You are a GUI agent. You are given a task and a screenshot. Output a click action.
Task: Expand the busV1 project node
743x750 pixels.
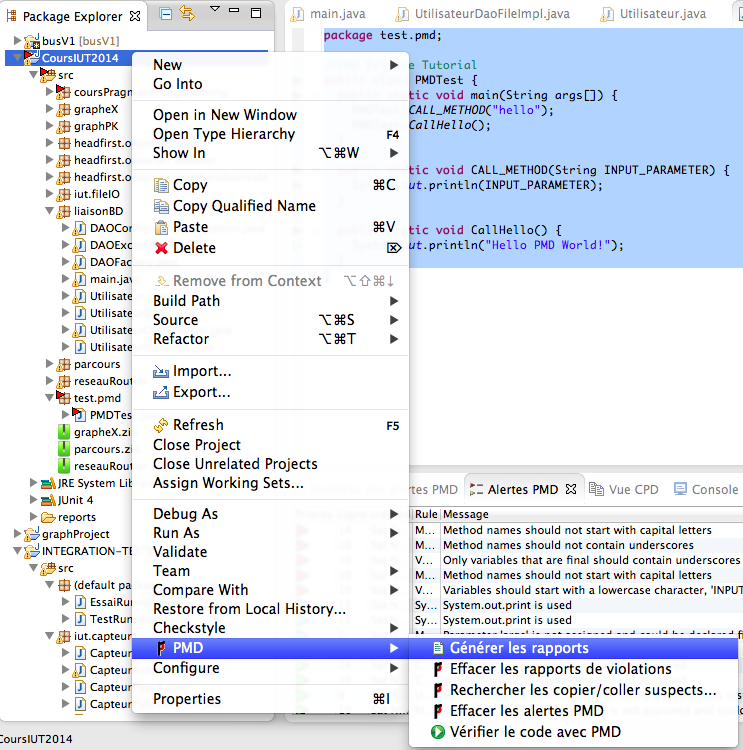coord(19,41)
